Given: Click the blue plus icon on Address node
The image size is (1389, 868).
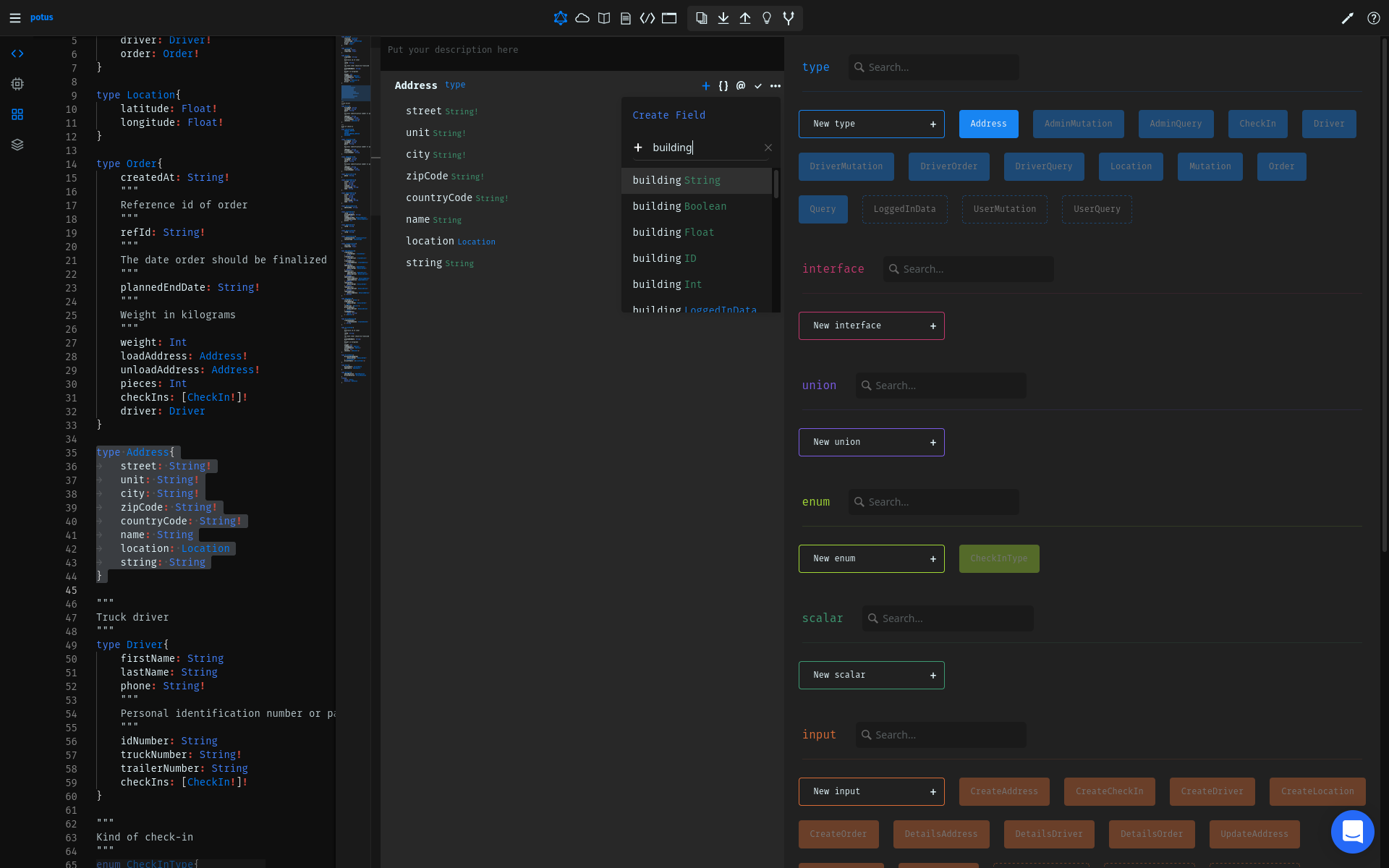Looking at the screenshot, I should (x=706, y=86).
